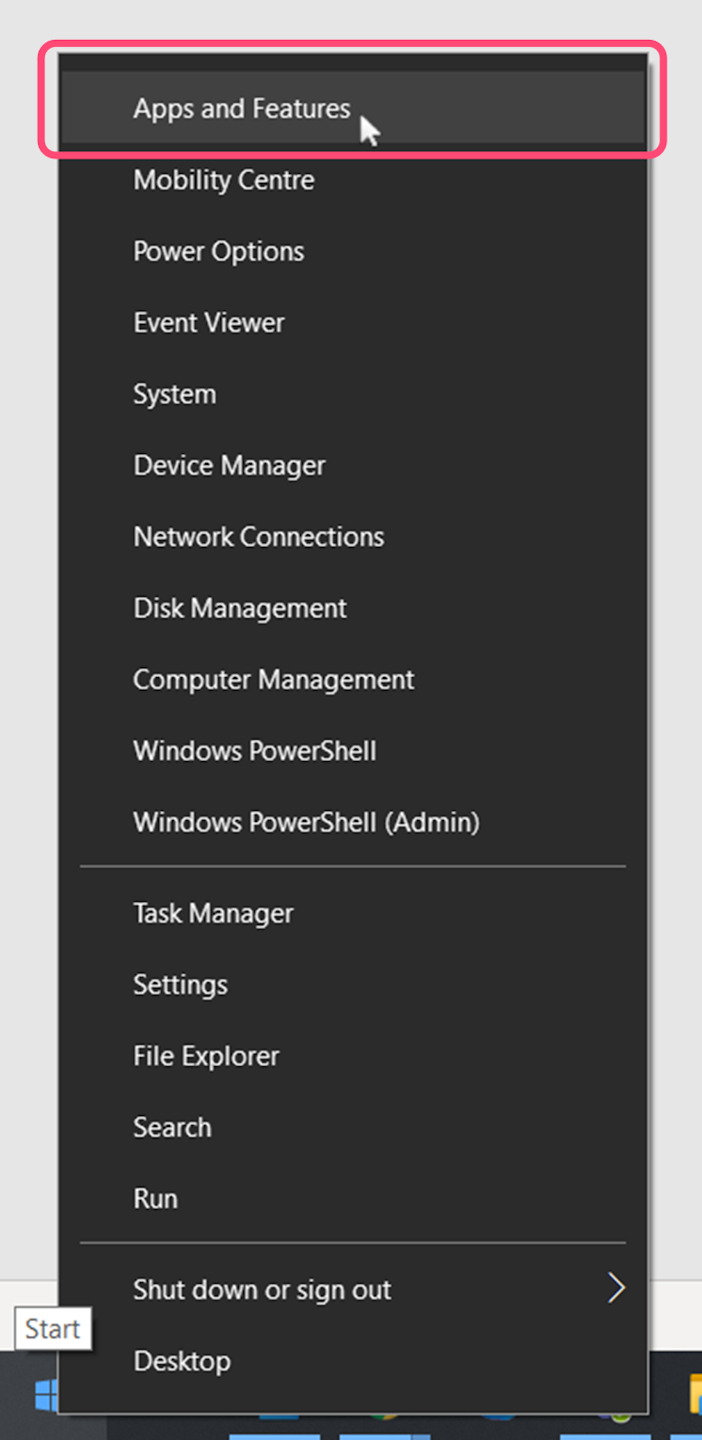Run Windows PowerShell (Admin)
This screenshot has height=1440, width=702.
[306, 823]
